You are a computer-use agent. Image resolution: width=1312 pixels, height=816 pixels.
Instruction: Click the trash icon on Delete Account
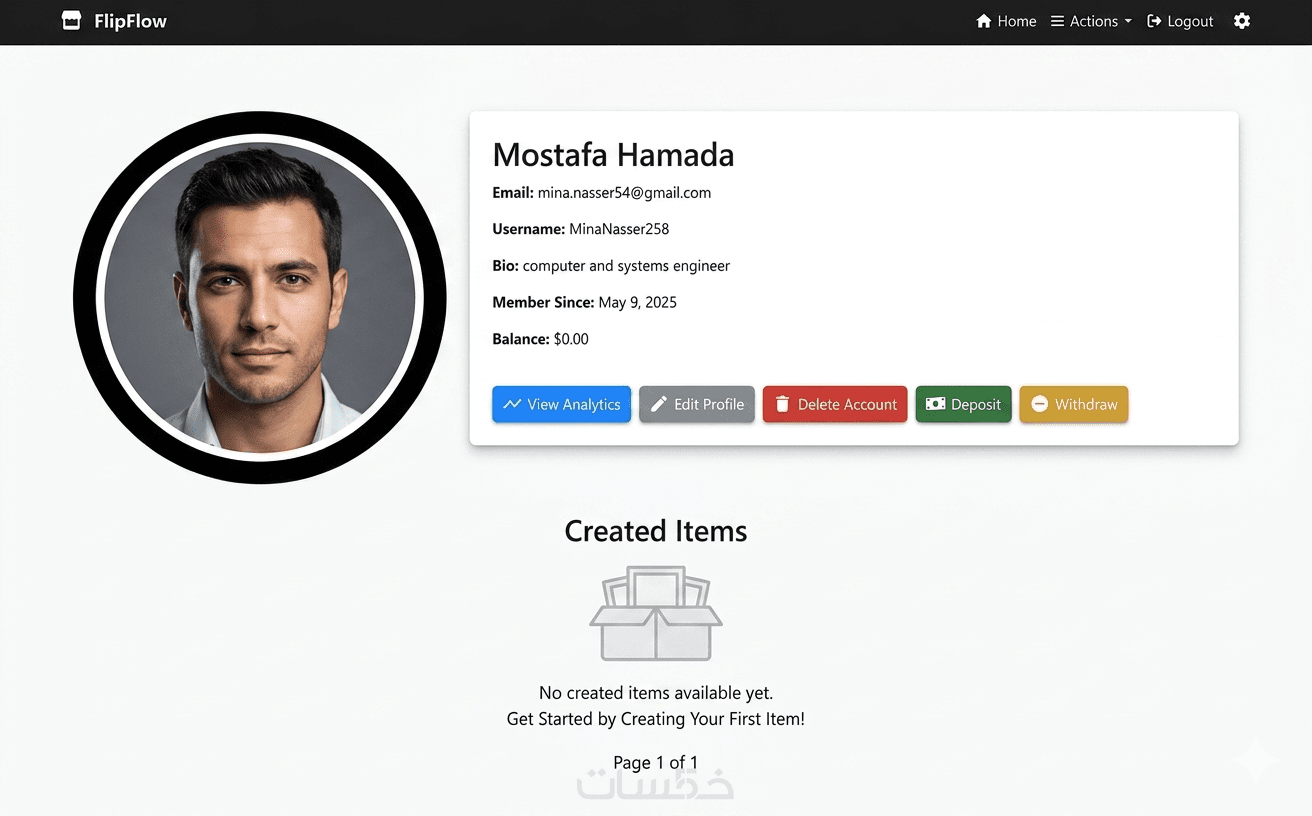(782, 404)
